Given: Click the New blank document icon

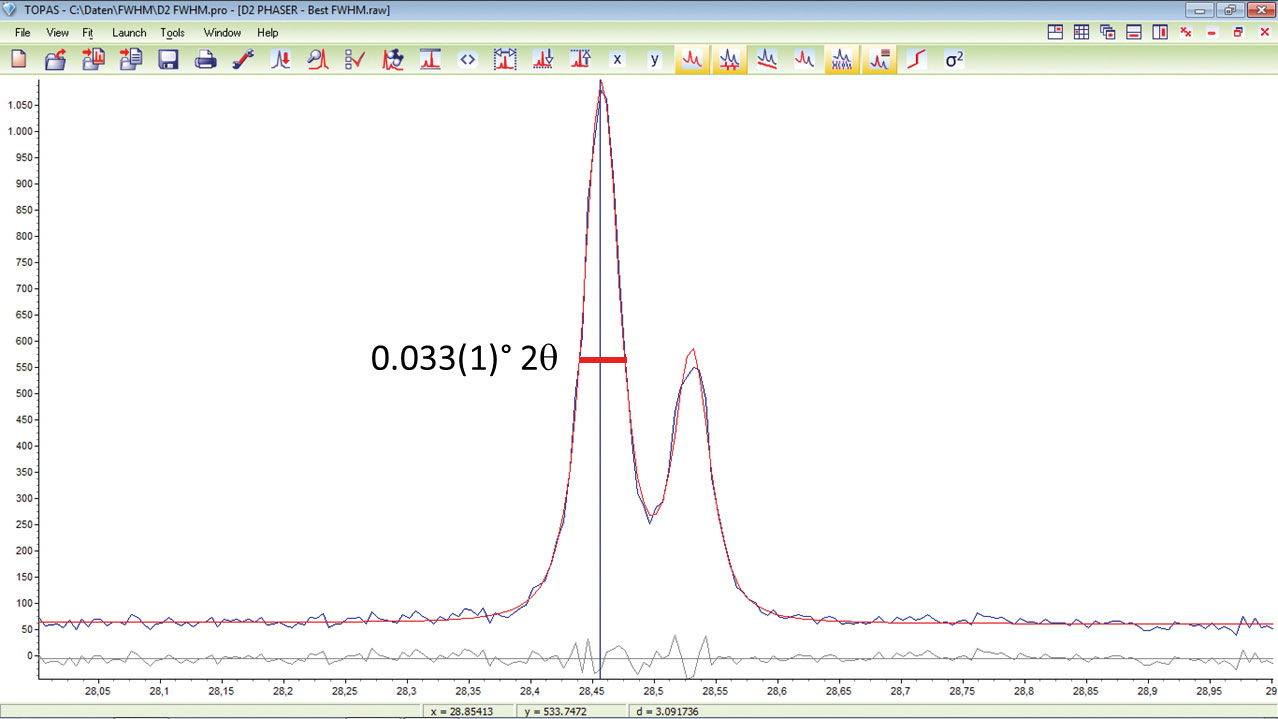Looking at the screenshot, I should click(18, 60).
